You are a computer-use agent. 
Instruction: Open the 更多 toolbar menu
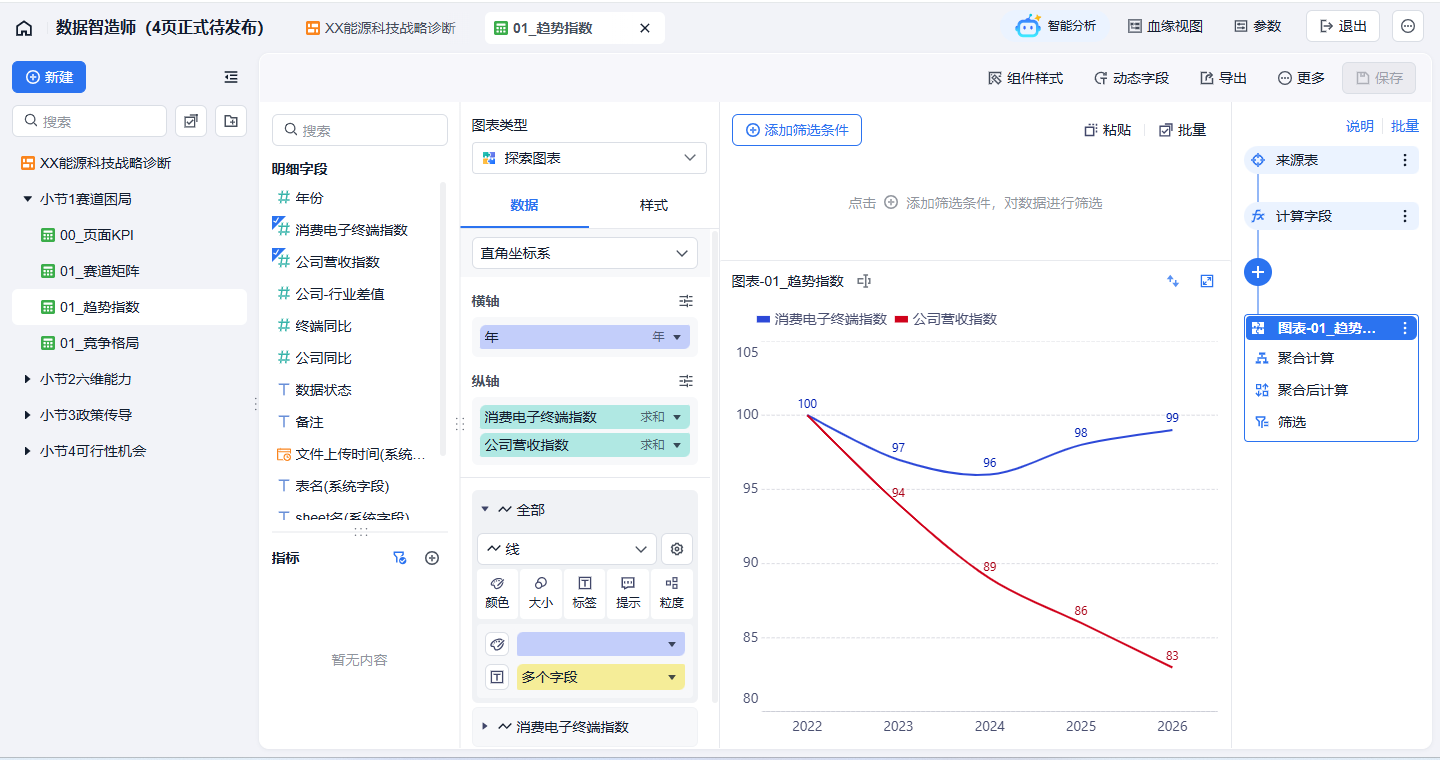tap(1301, 78)
